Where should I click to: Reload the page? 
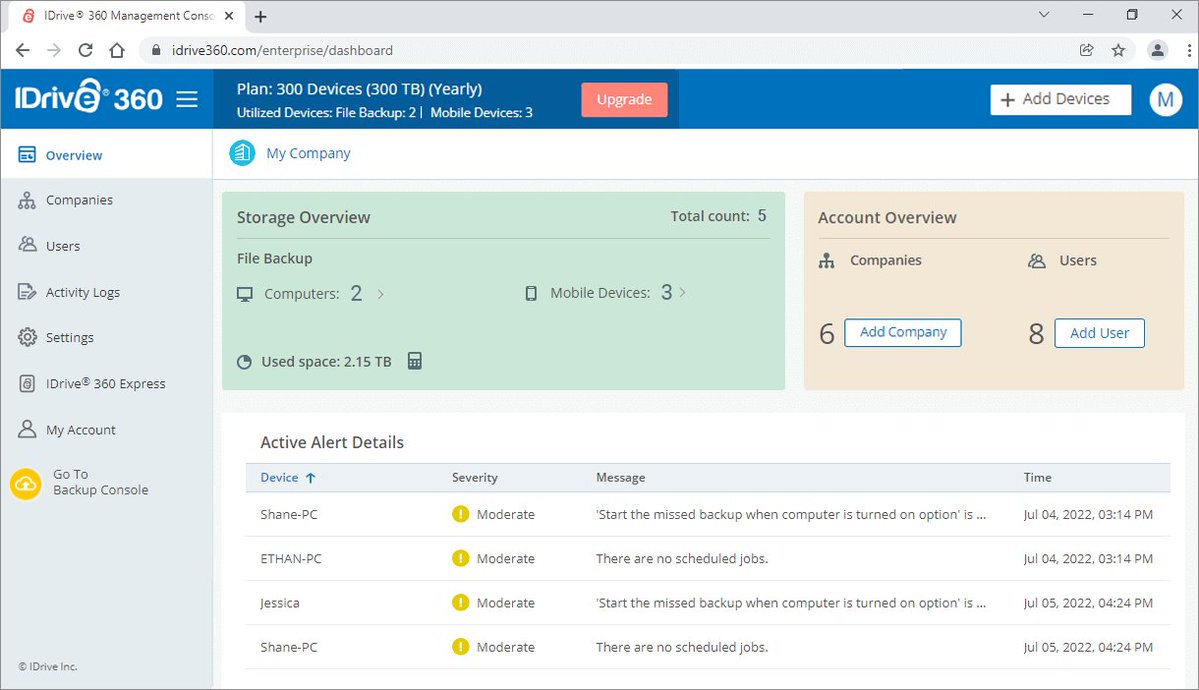pyautogui.click(x=86, y=50)
